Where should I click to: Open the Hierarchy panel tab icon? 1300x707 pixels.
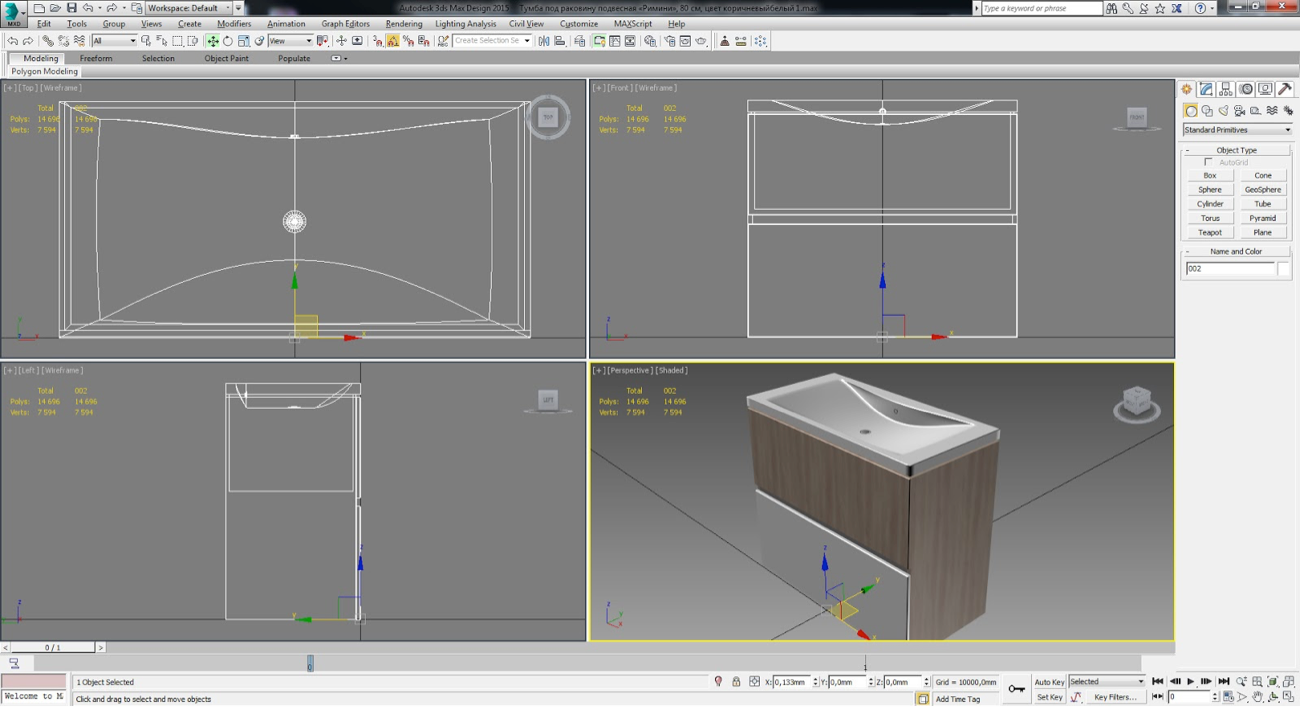[x=1226, y=90]
